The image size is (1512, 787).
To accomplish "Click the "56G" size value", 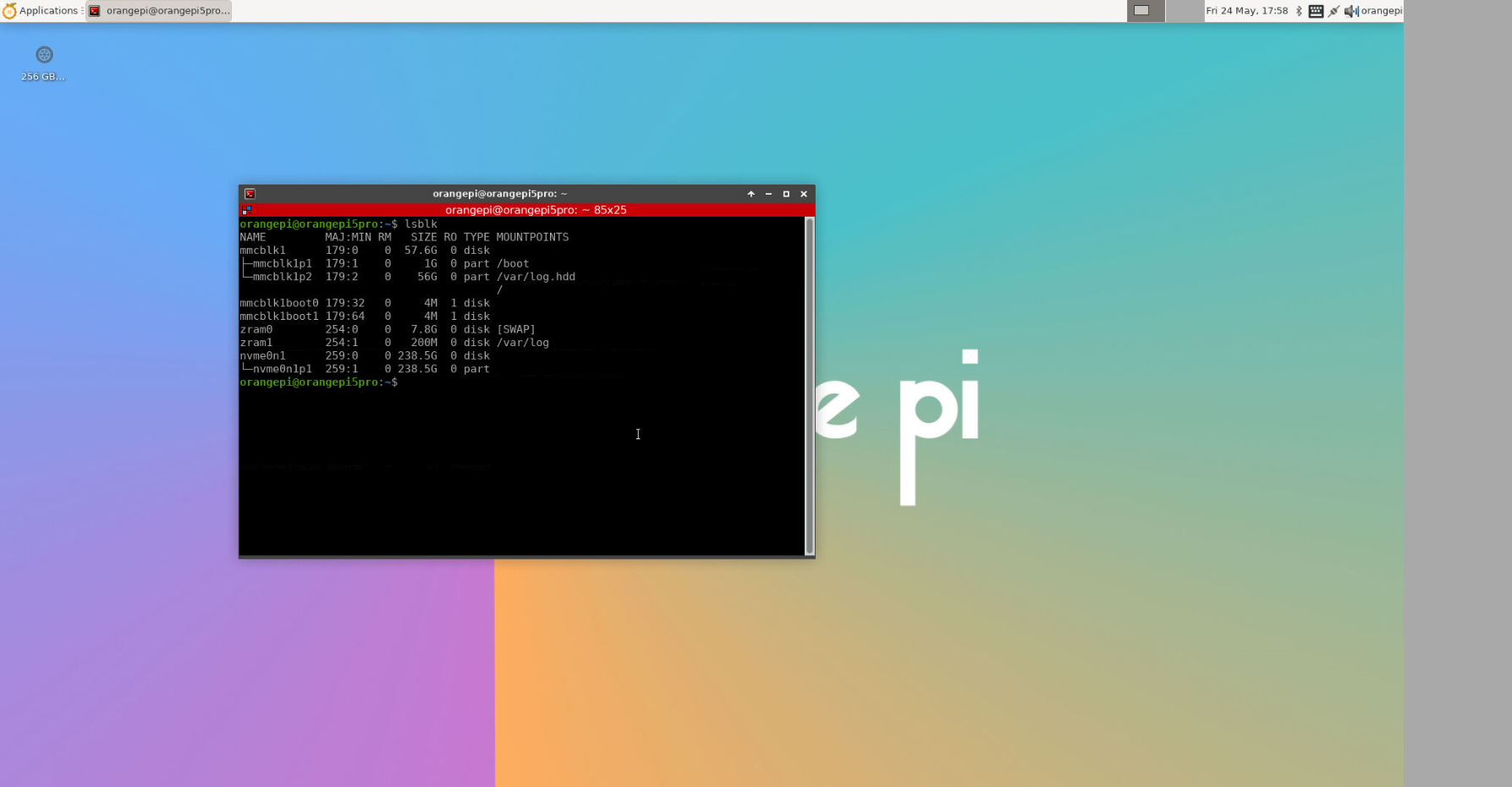I will [427, 277].
